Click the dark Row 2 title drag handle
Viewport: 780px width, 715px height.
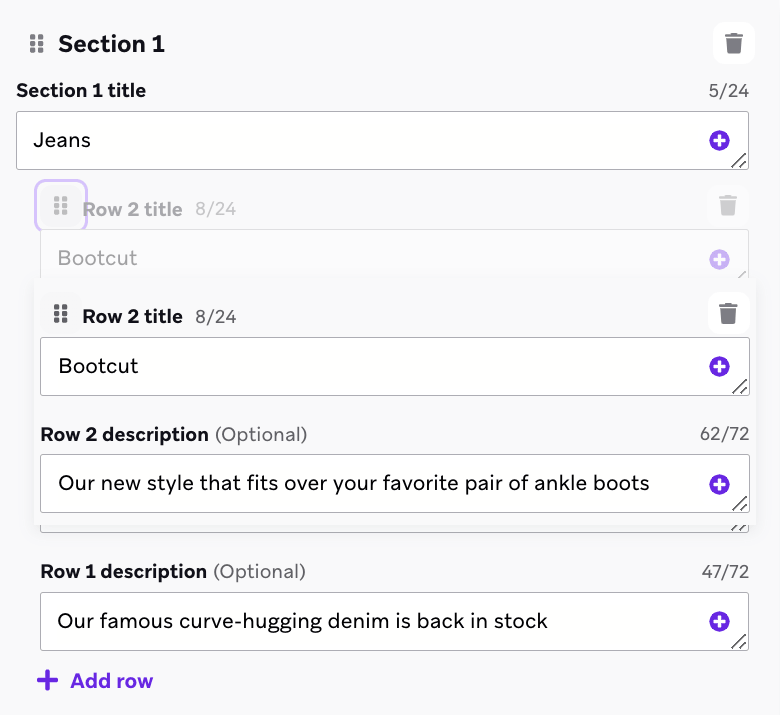(60, 314)
